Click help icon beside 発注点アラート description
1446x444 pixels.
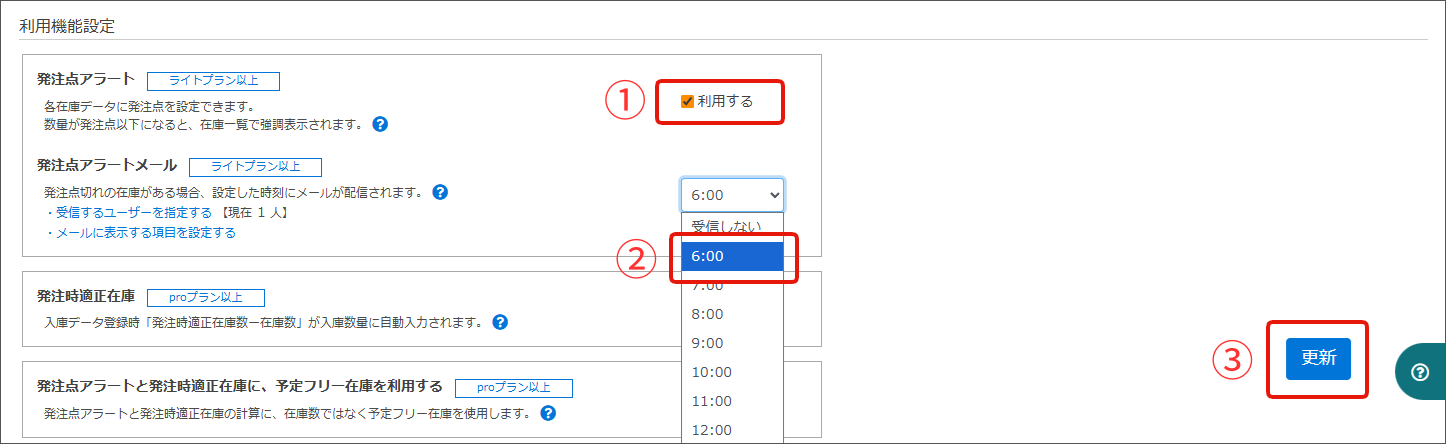(x=379, y=125)
